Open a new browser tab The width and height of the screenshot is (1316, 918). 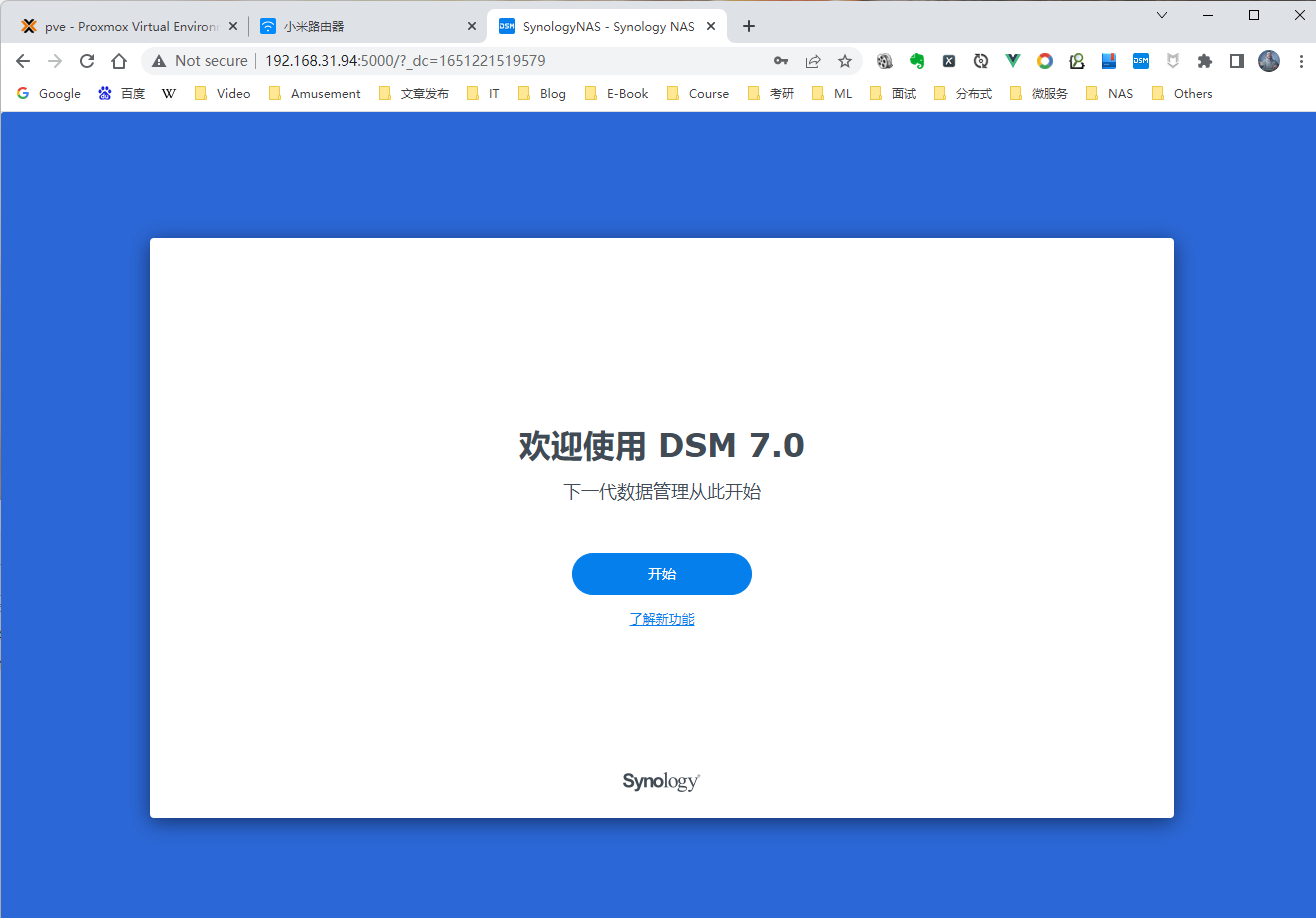pyautogui.click(x=749, y=26)
